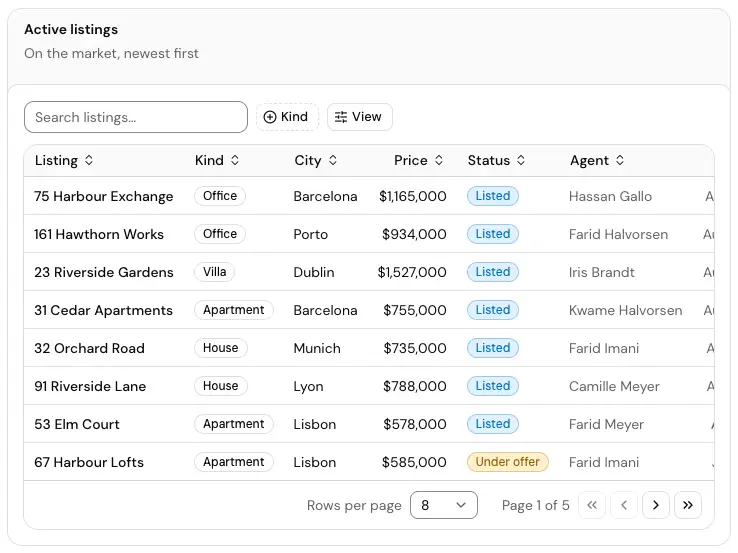Image resolution: width=738 pixels, height=553 pixels.
Task: Click the price $755,000
Action: click(x=415, y=310)
